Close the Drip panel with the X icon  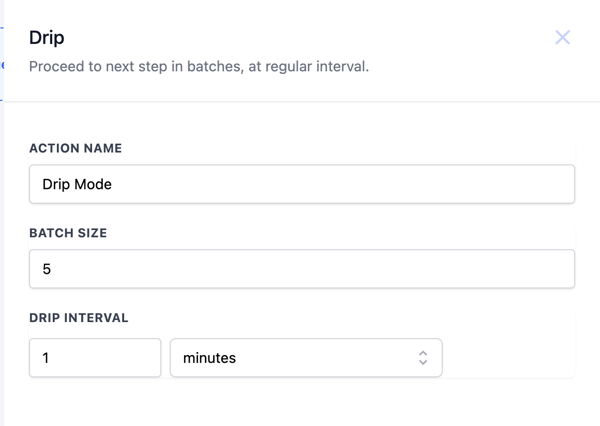(x=562, y=38)
